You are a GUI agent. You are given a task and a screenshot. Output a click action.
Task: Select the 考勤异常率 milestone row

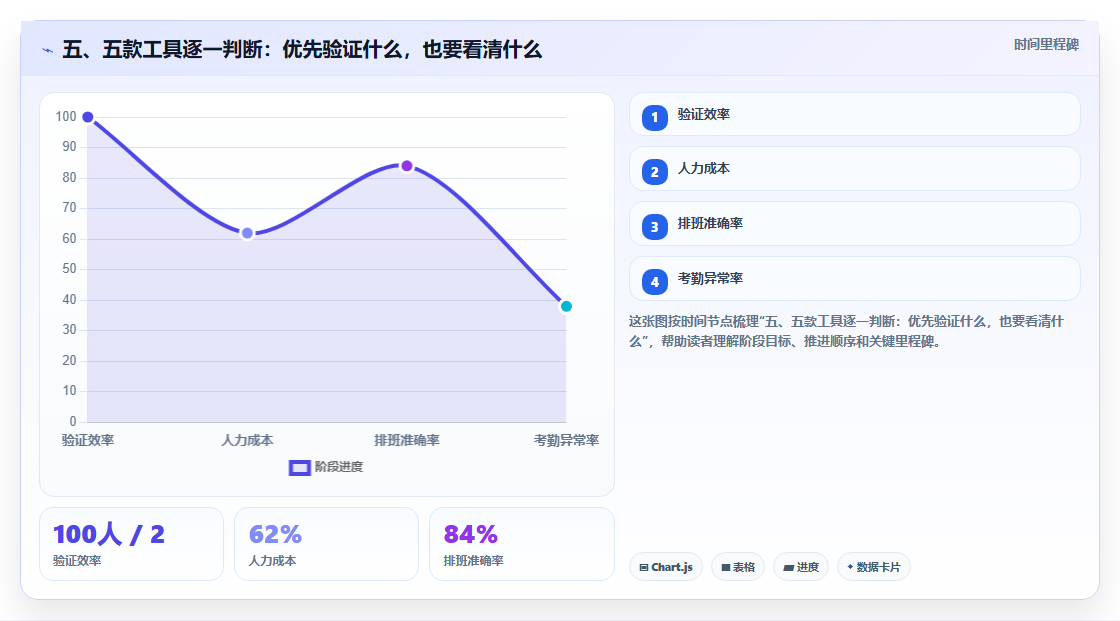pyautogui.click(x=854, y=279)
